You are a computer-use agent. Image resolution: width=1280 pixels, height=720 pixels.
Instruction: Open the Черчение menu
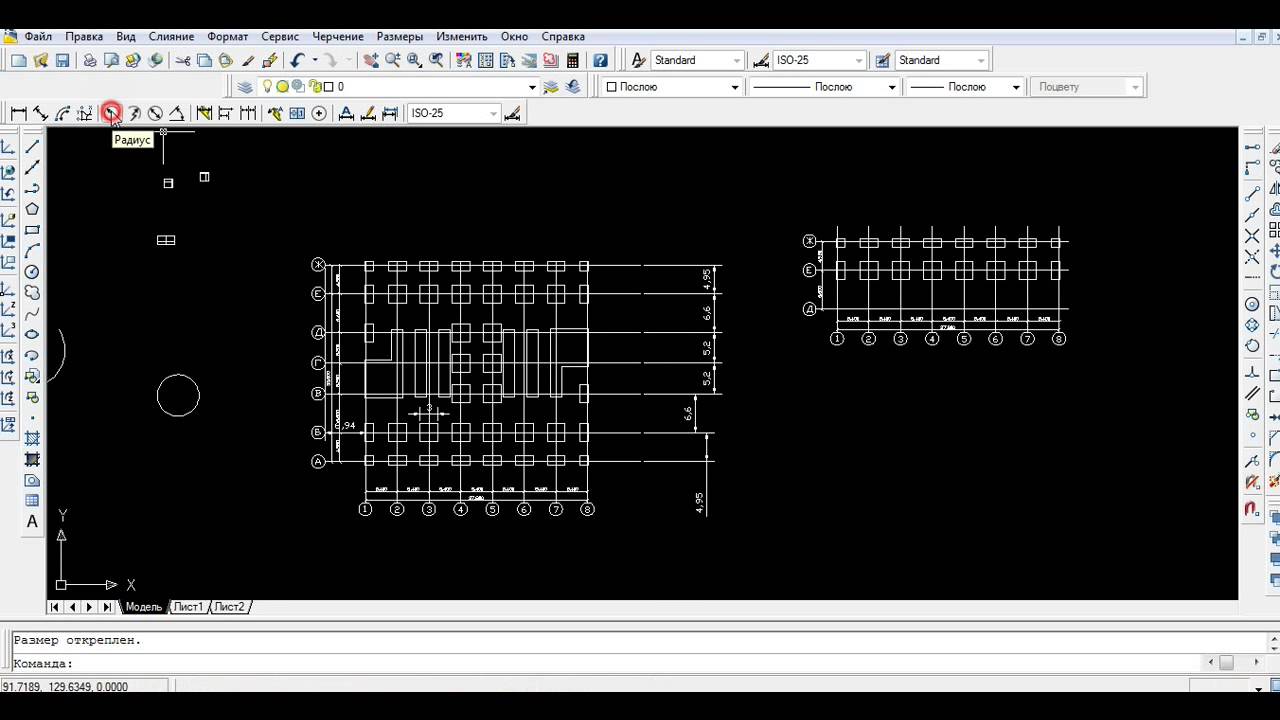point(338,36)
